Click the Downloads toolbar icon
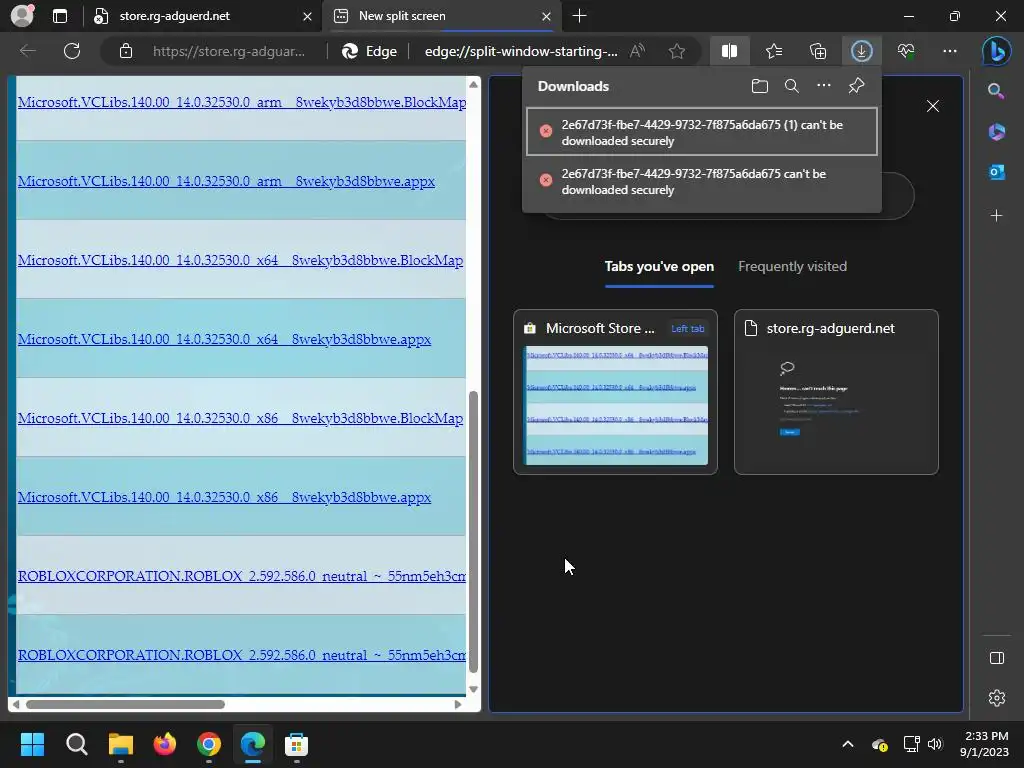 click(861, 51)
